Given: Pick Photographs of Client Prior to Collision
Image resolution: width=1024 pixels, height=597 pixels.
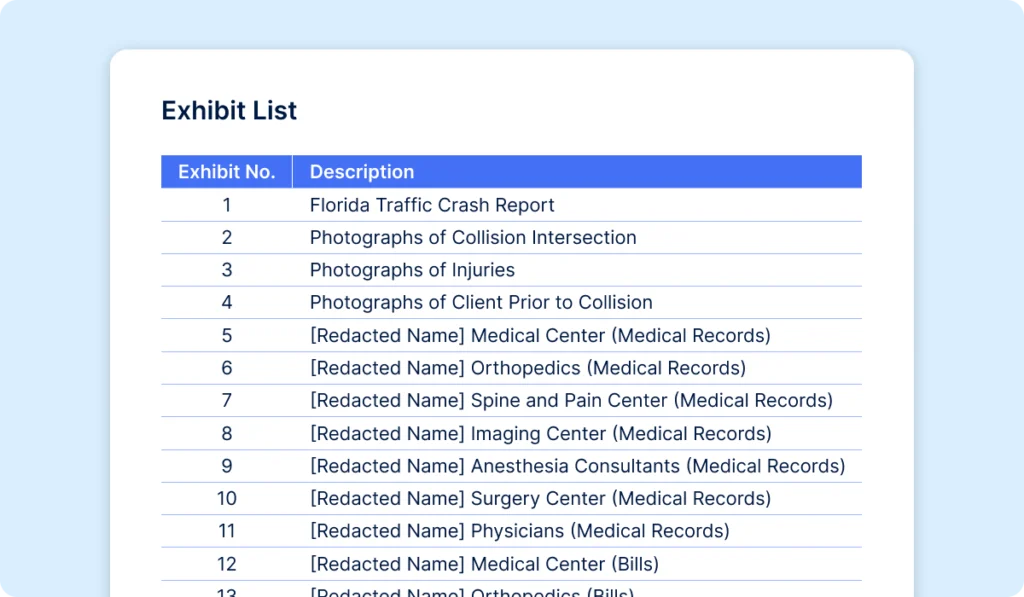Looking at the screenshot, I should click(481, 302).
